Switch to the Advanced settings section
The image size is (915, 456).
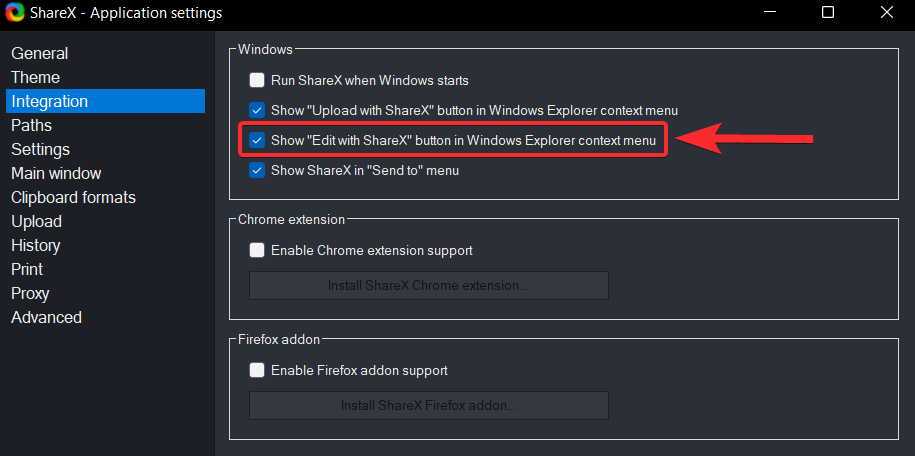point(47,317)
